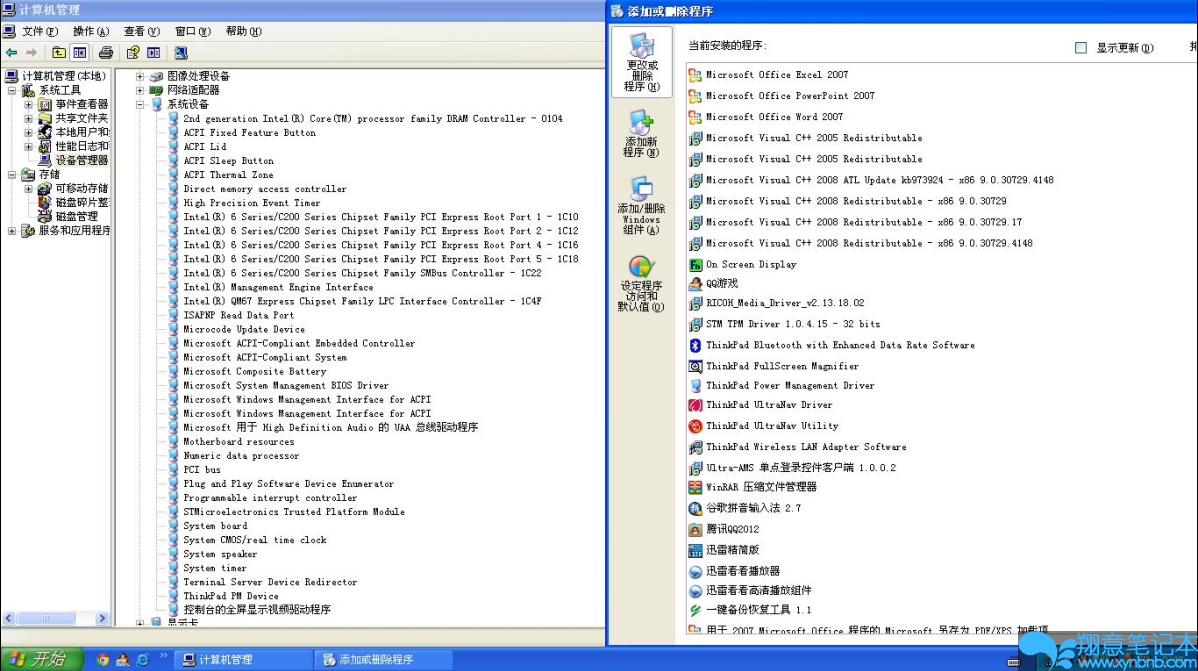
Task: Expand the 性能日志和警报 node
Action: point(28,146)
